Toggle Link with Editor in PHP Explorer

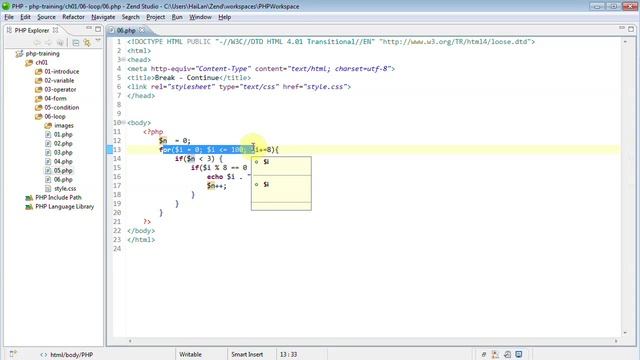click(87, 42)
